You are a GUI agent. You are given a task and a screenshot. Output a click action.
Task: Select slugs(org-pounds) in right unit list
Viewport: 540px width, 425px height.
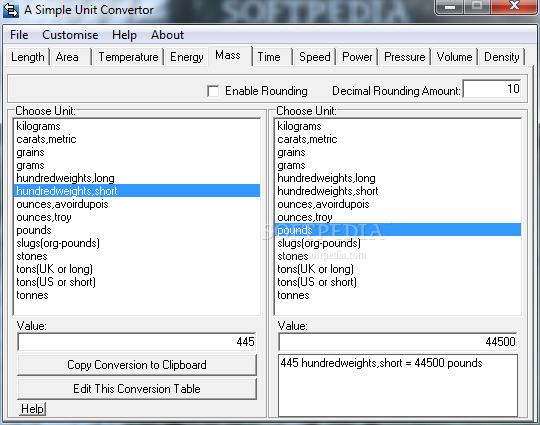click(398, 243)
